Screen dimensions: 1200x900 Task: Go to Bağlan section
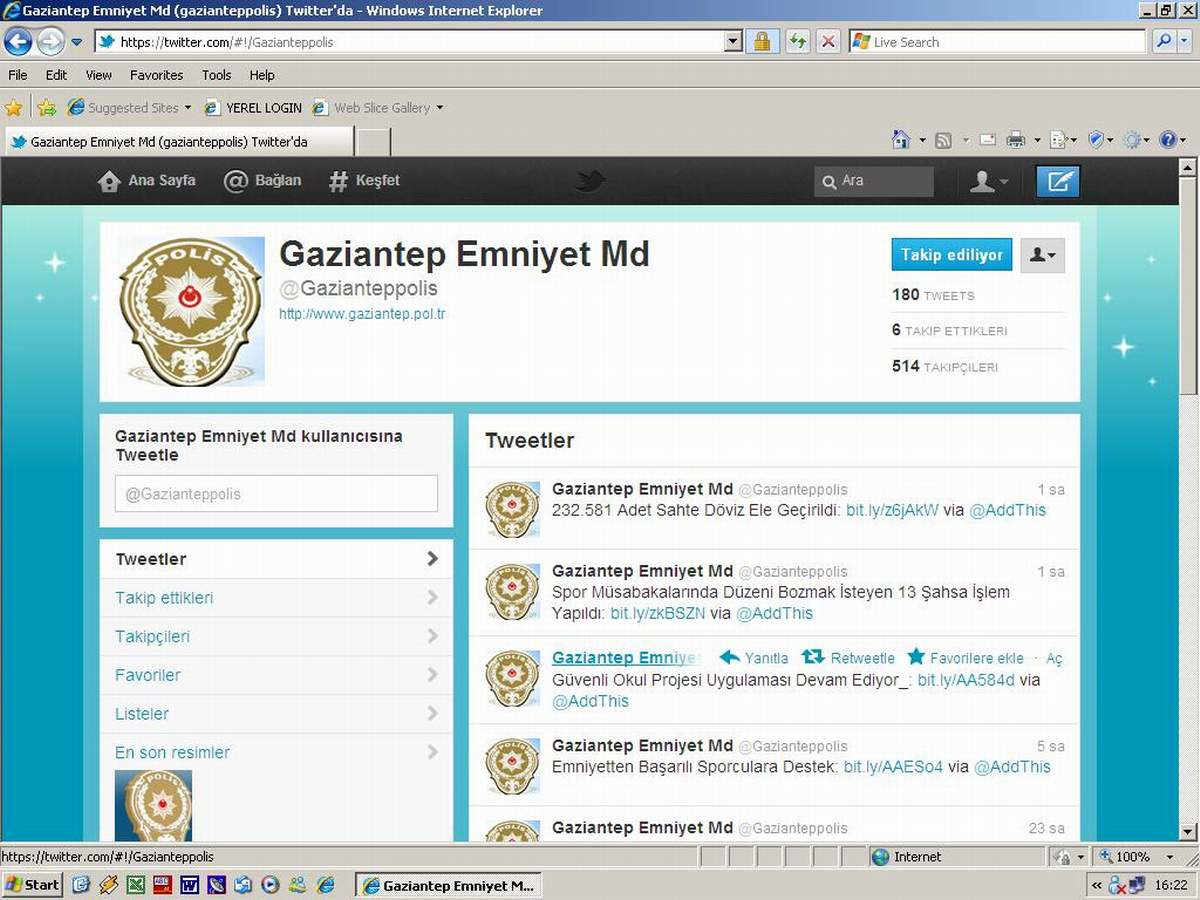(262, 181)
